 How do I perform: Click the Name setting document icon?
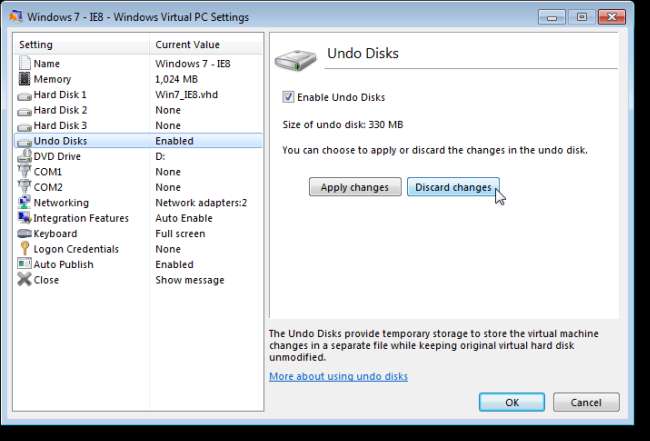click(24, 63)
